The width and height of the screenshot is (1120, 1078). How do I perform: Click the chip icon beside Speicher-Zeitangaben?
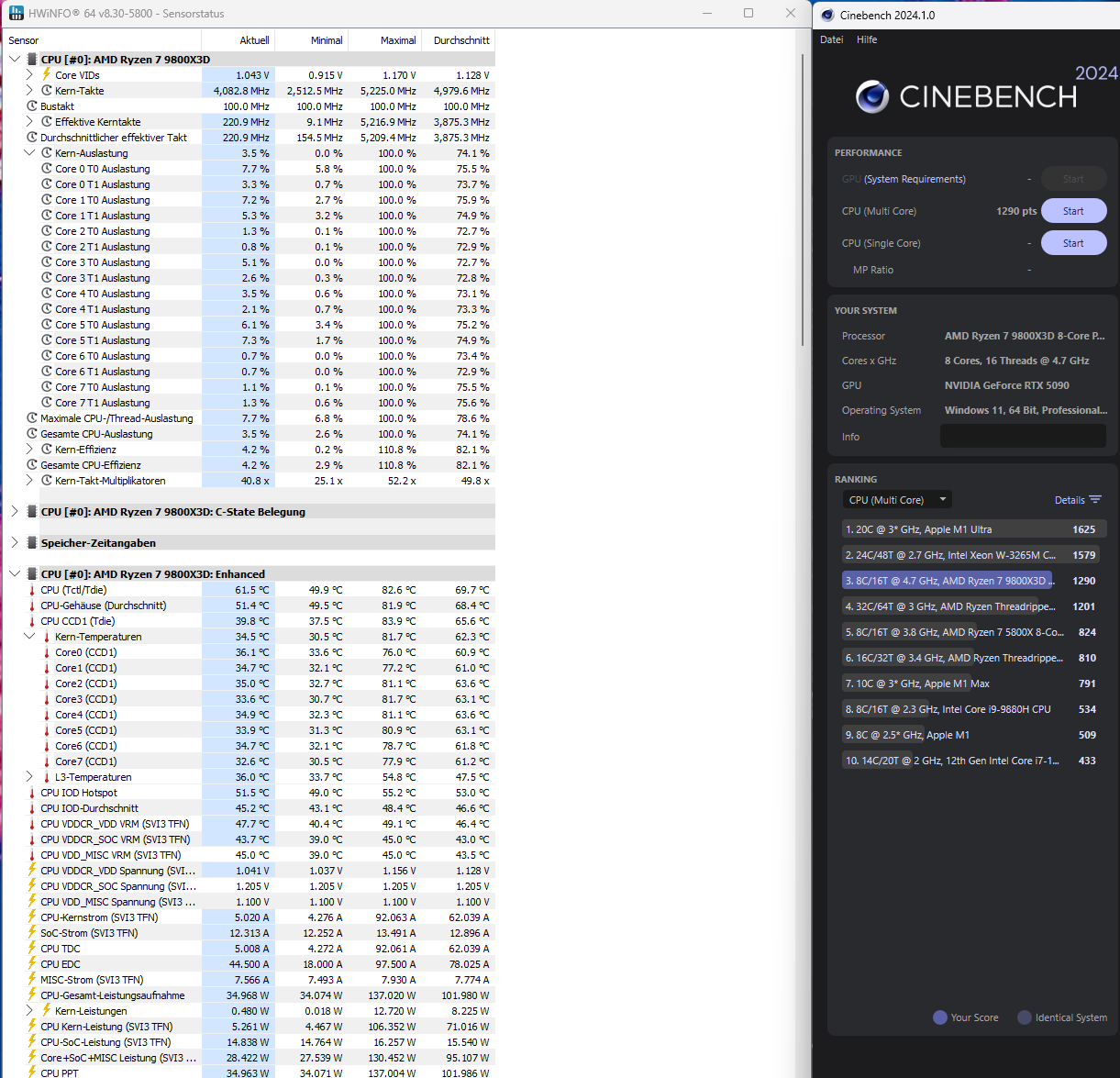click(x=32, y=542)
